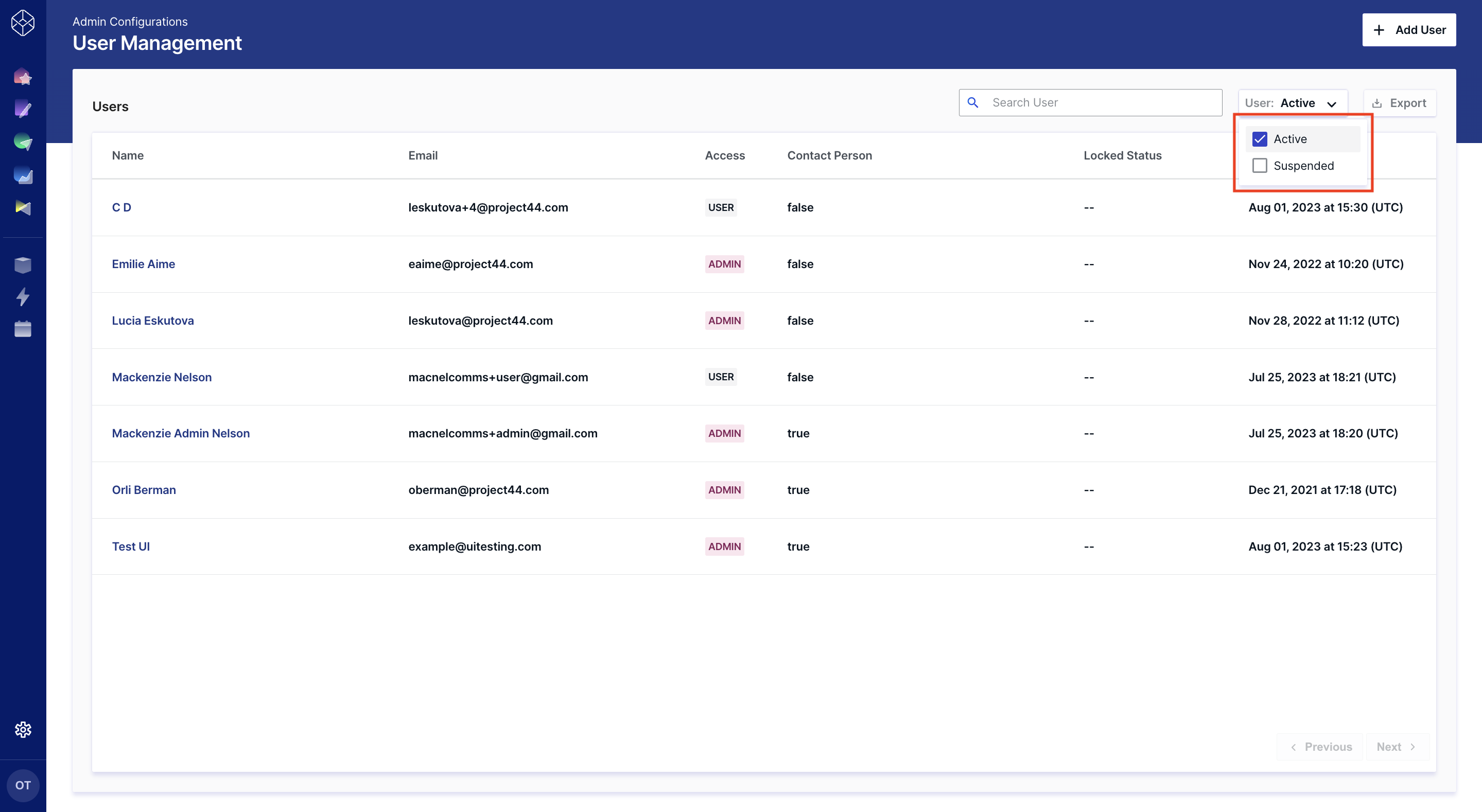Click the Users section heading
The image size is (1482, 812).
111,107
